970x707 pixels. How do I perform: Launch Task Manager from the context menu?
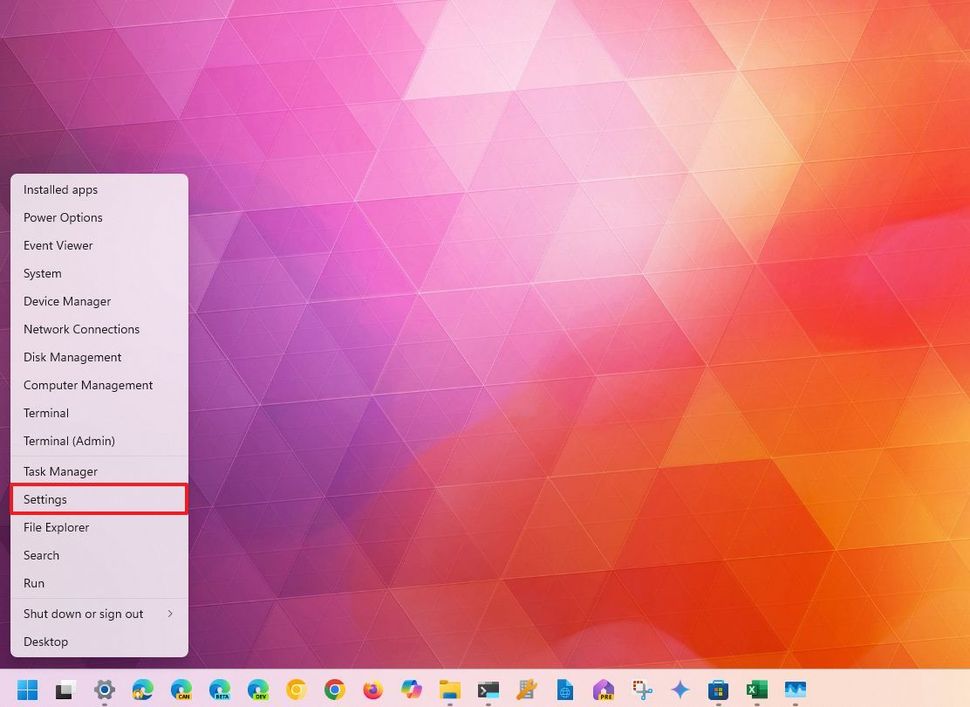[60, 471]
